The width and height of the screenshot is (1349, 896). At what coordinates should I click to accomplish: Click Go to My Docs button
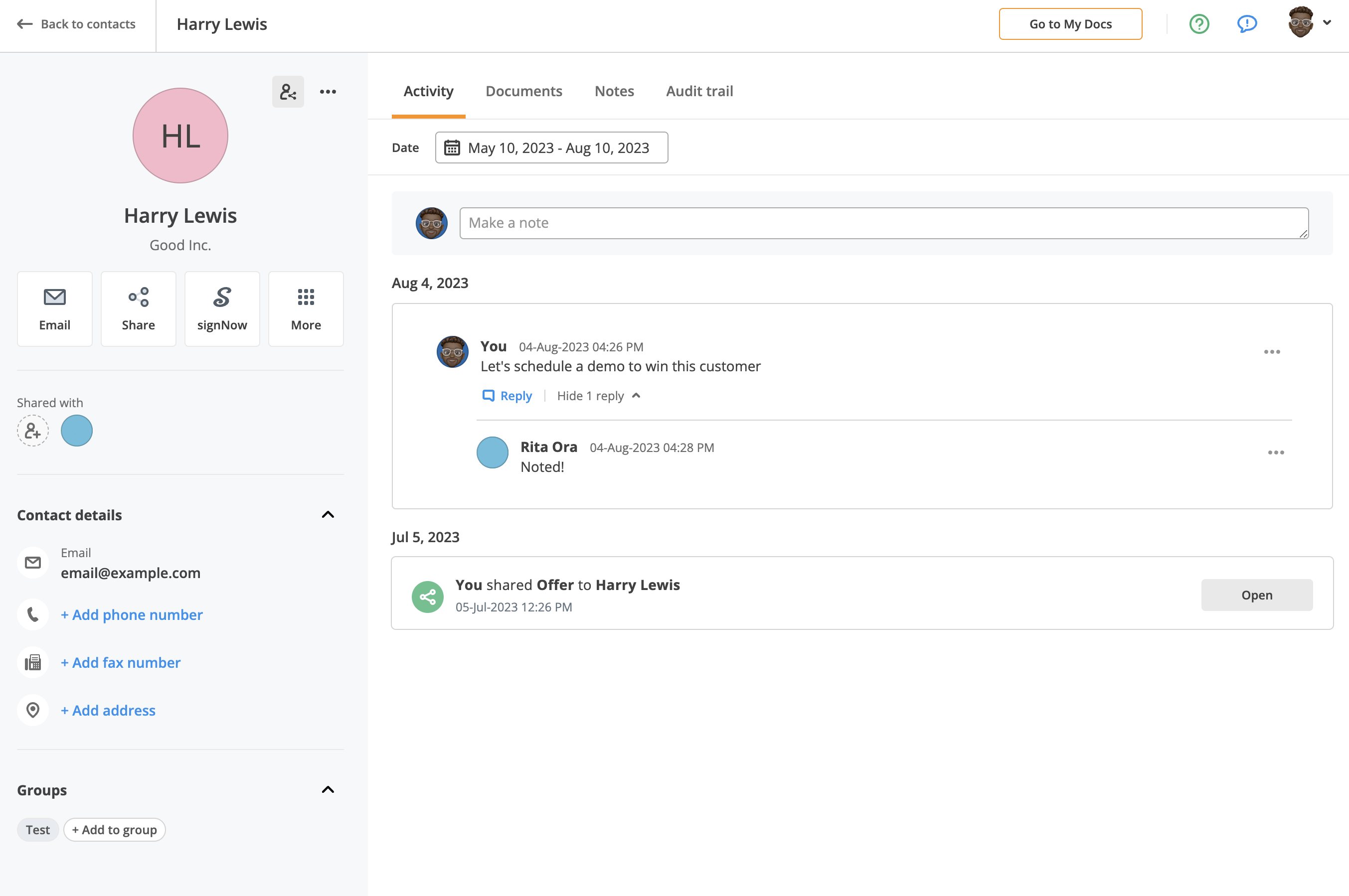1070,24
